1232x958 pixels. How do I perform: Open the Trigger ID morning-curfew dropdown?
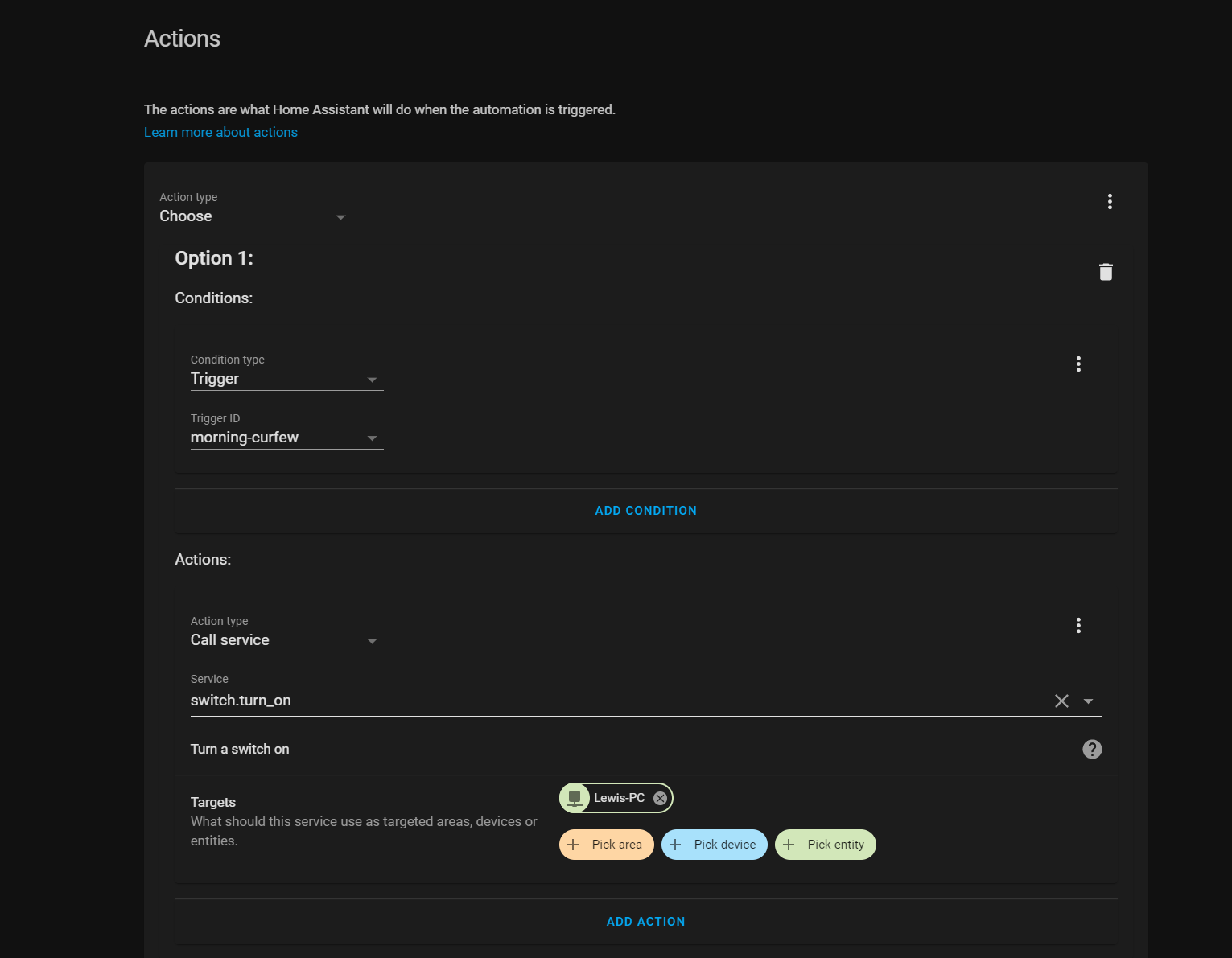[x=287, y=430]
